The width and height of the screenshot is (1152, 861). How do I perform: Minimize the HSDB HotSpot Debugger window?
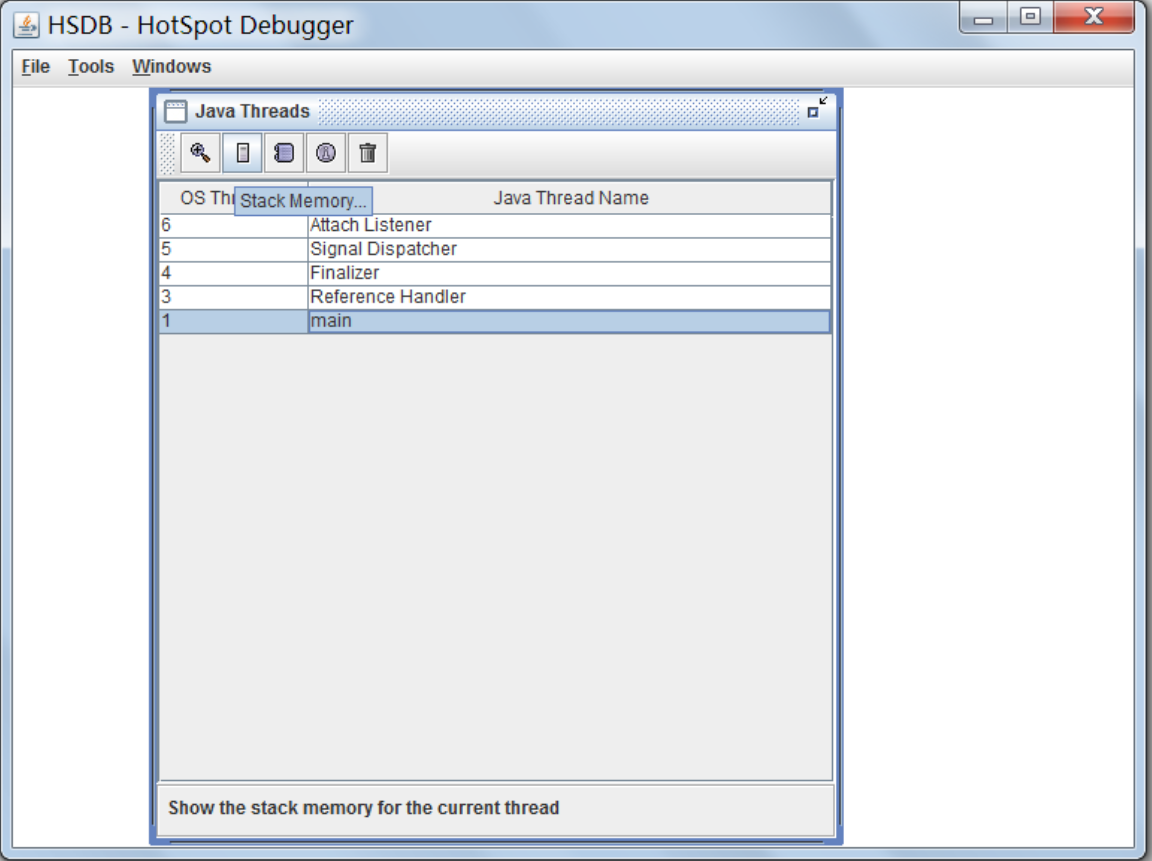click(983, 18)
